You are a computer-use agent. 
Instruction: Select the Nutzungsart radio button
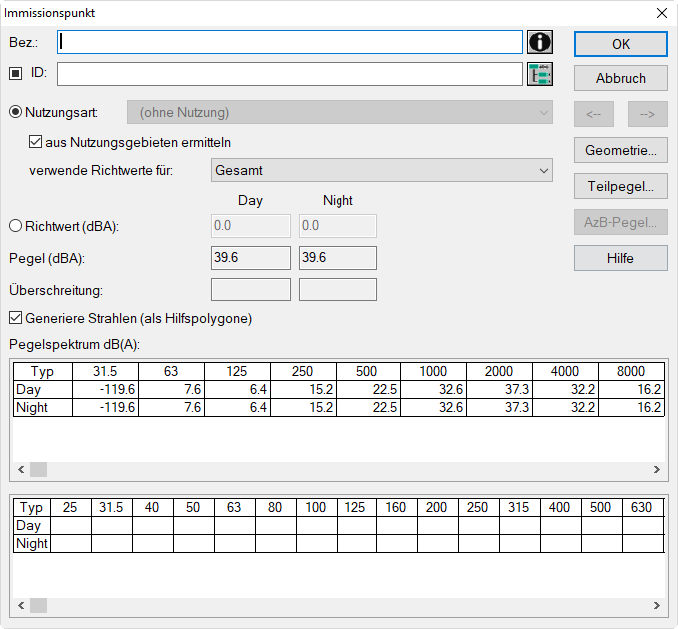coord(16,112)
